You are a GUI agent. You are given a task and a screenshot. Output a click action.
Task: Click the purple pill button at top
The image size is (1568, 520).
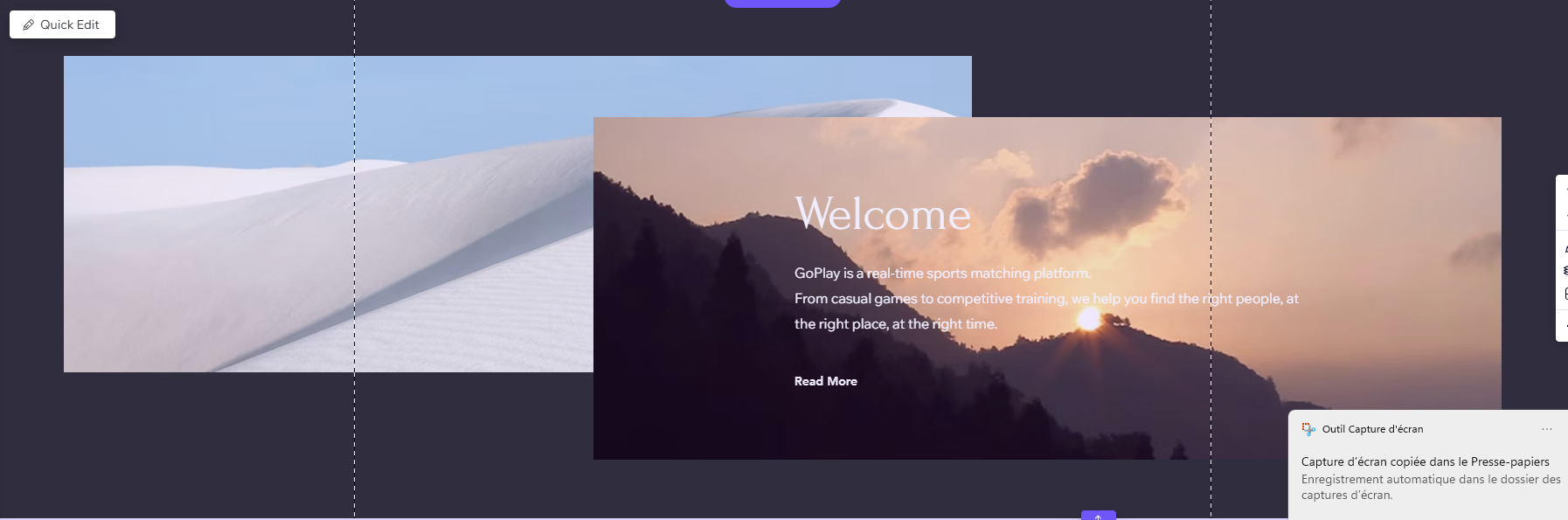[782, 3]
